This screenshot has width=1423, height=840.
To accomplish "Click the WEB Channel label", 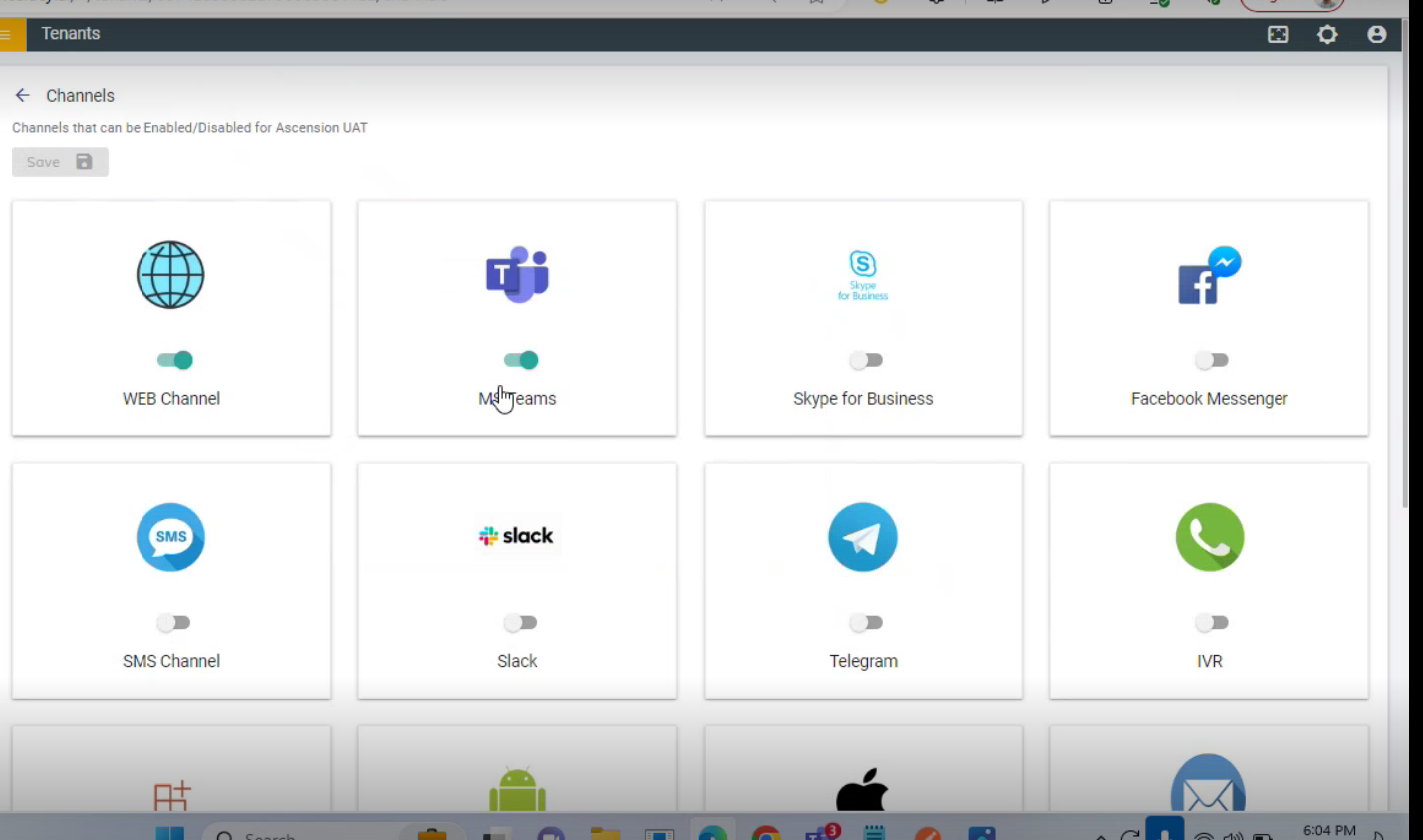I will tap(171, 399).
